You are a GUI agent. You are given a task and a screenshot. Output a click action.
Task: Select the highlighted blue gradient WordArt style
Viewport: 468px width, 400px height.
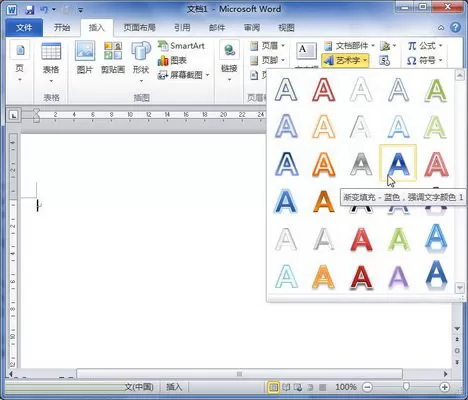(398, 163)
